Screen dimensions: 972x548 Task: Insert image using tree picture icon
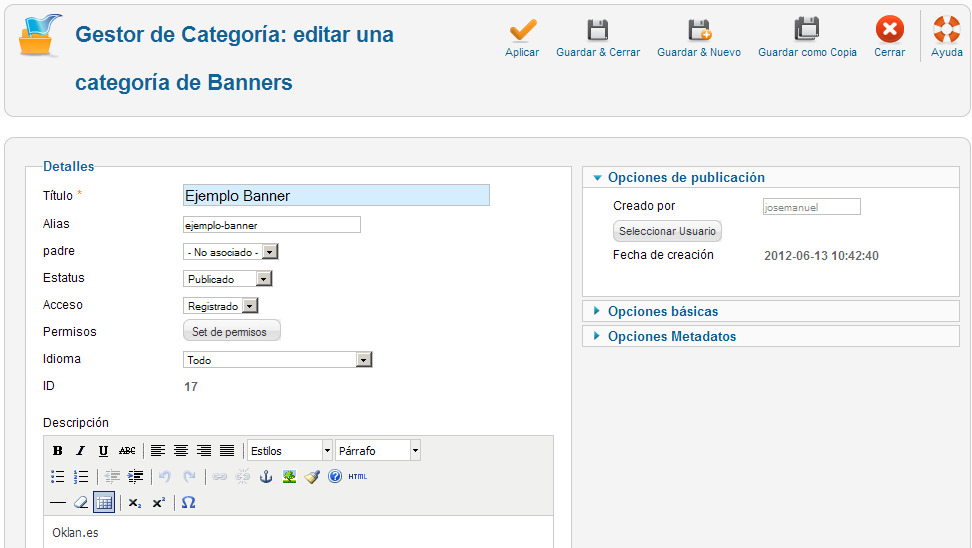(289, 477)
